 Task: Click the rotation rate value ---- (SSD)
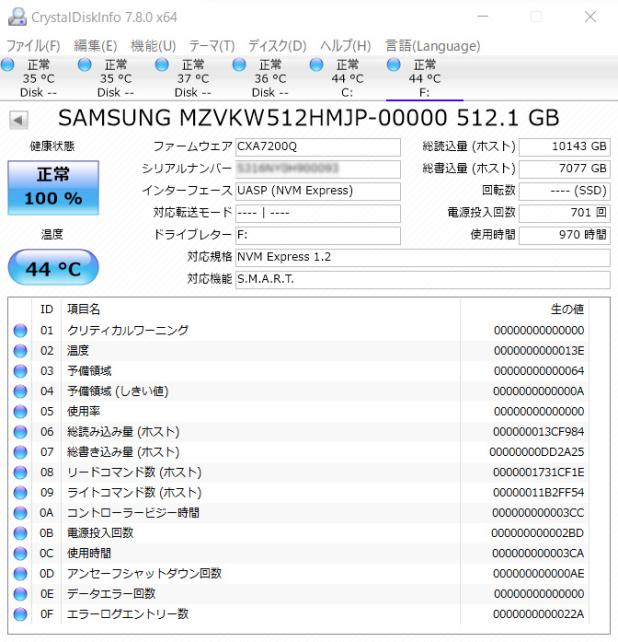(565, 191)
